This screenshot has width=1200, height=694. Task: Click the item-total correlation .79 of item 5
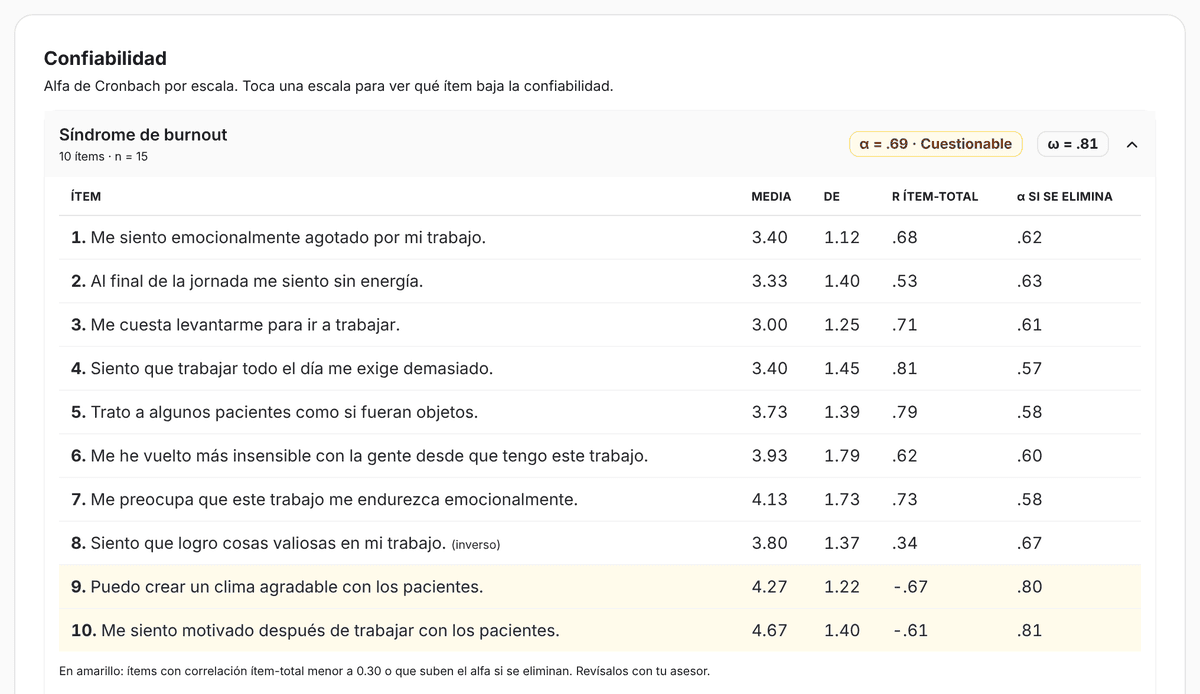point(904,412)
